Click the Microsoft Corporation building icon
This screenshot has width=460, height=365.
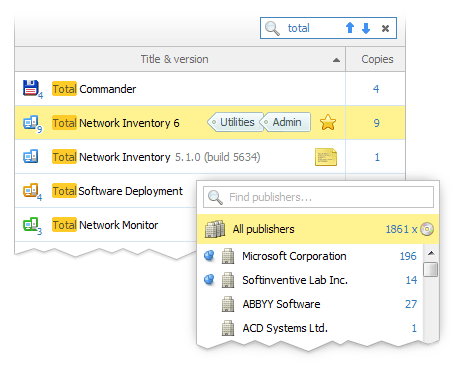pos(228,256)
